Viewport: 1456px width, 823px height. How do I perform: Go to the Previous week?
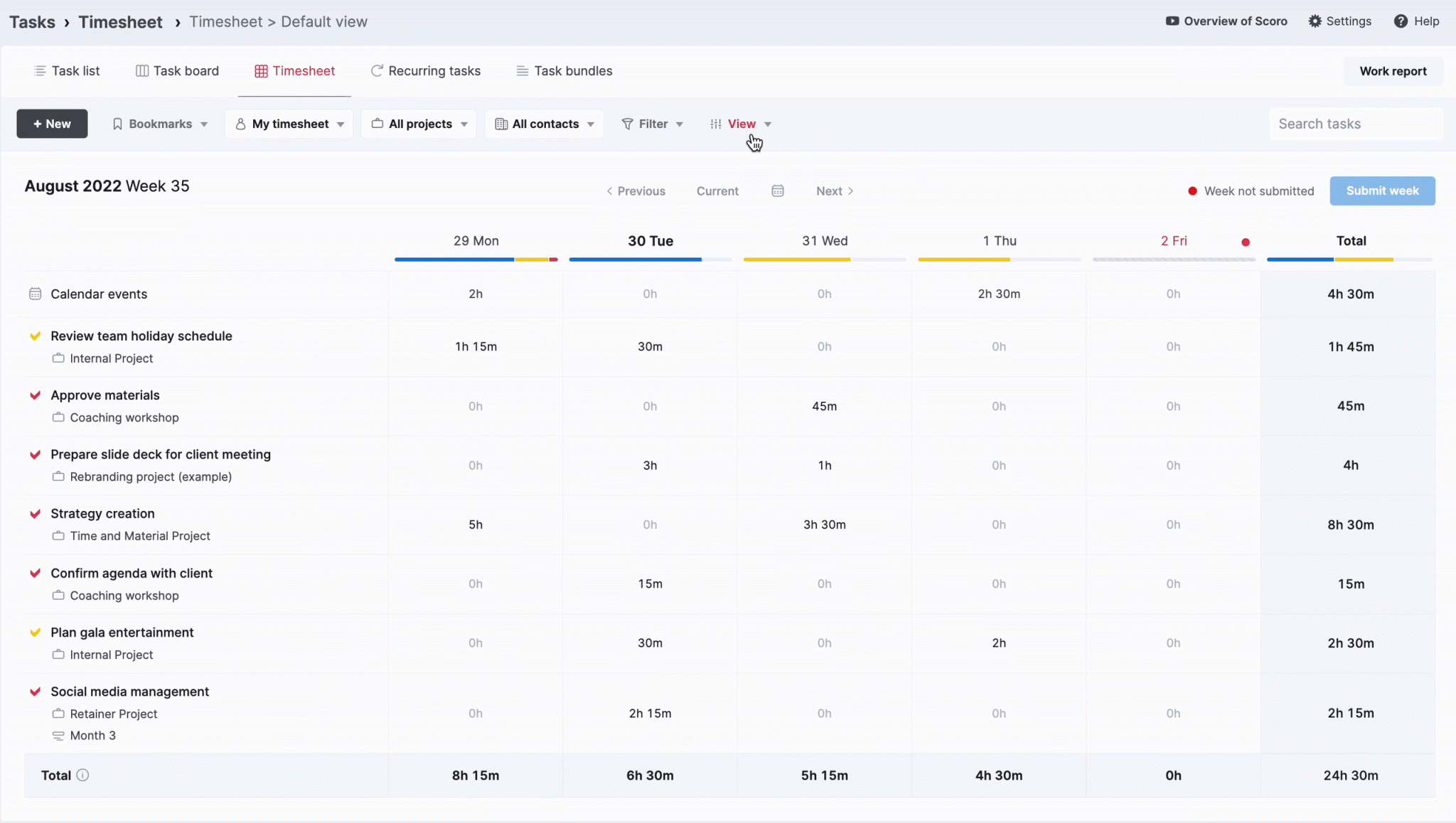click(x=636, y=191)
